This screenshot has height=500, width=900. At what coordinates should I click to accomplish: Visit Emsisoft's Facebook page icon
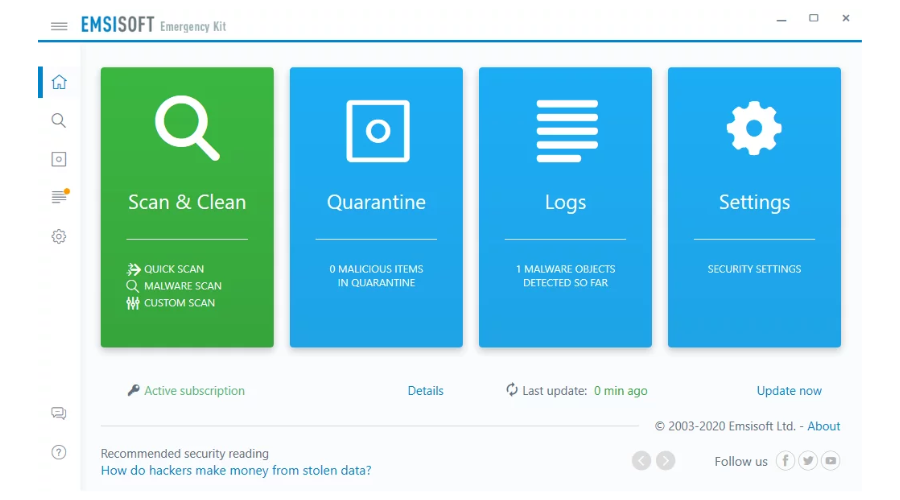pos(785,460)
